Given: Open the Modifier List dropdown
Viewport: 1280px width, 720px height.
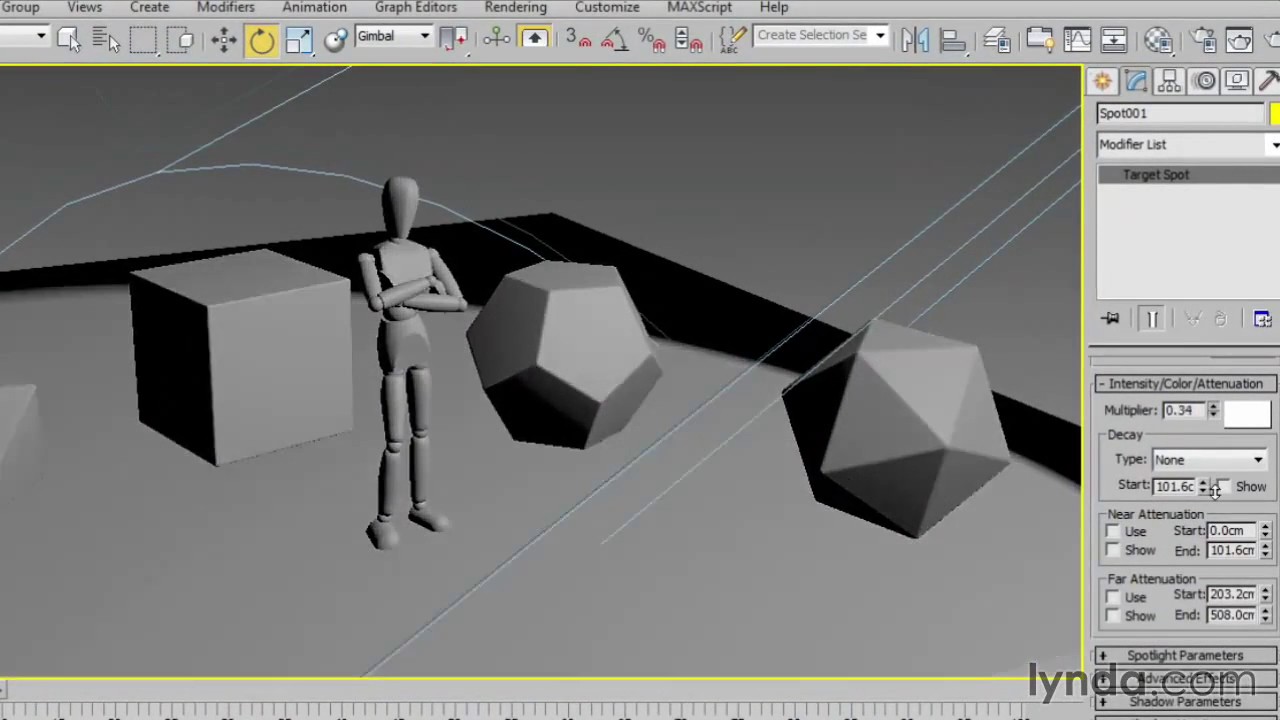Looking at the screenshot, I should (x=1188, y=145).
